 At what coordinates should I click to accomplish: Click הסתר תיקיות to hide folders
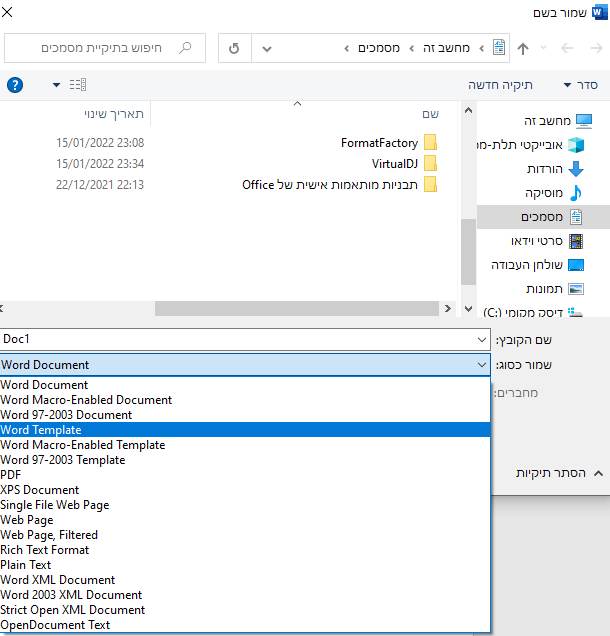pyautogui.click(x=558, y=473)
